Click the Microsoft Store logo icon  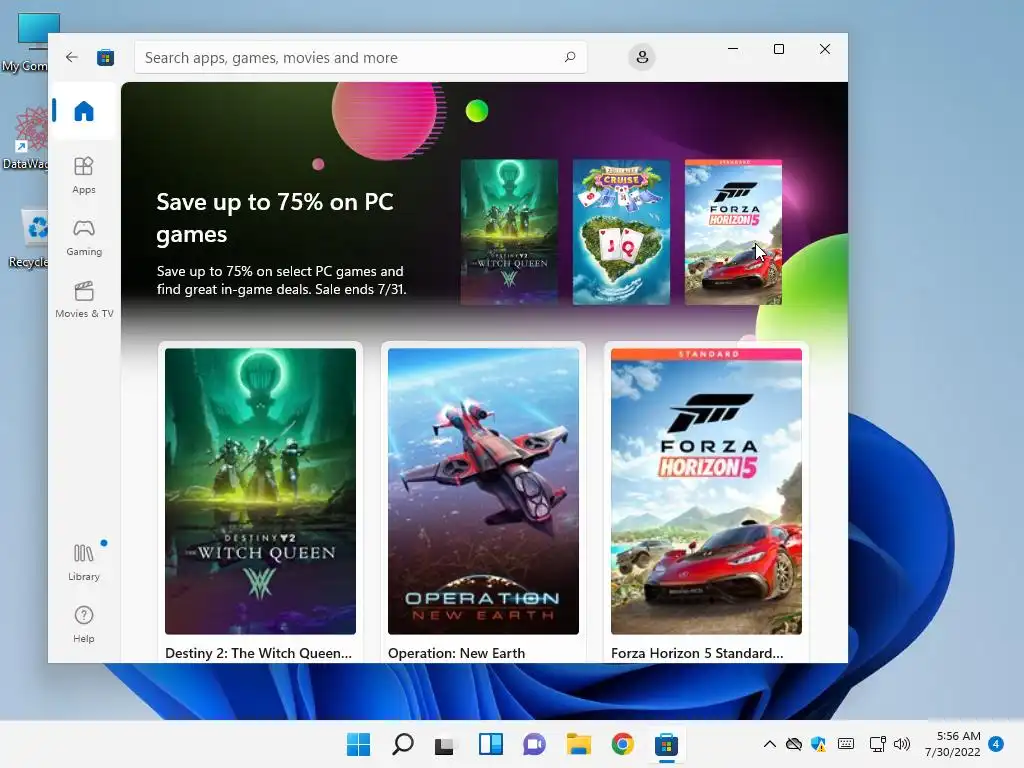coord(105,57)
